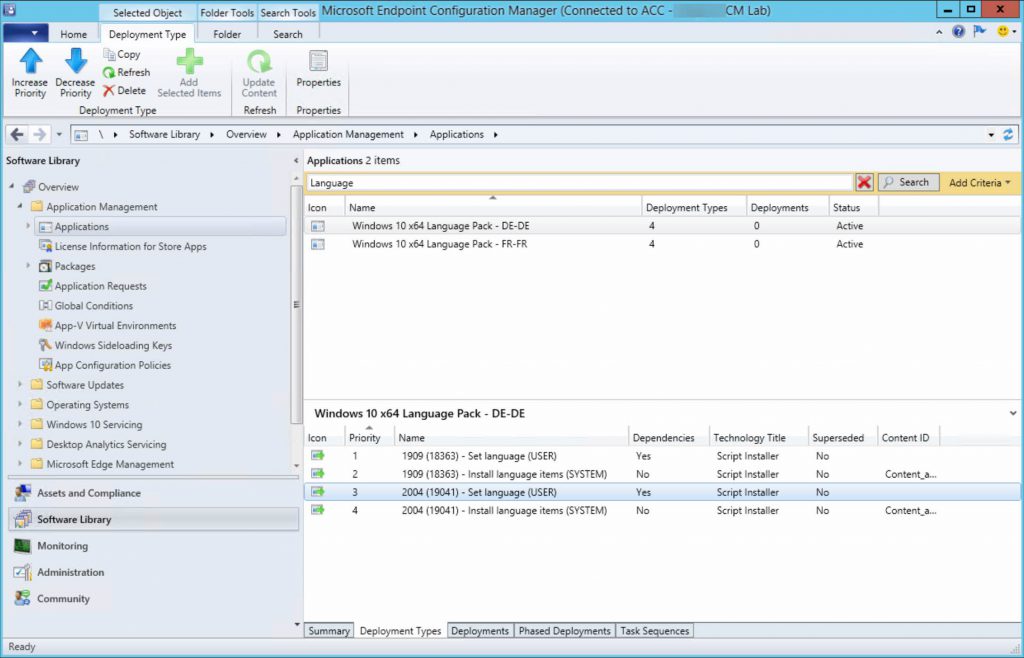Collapse the Software Library navigation pane
Image resolution: width=1024 pixels, height=658 pixels.
coord(296,161)
